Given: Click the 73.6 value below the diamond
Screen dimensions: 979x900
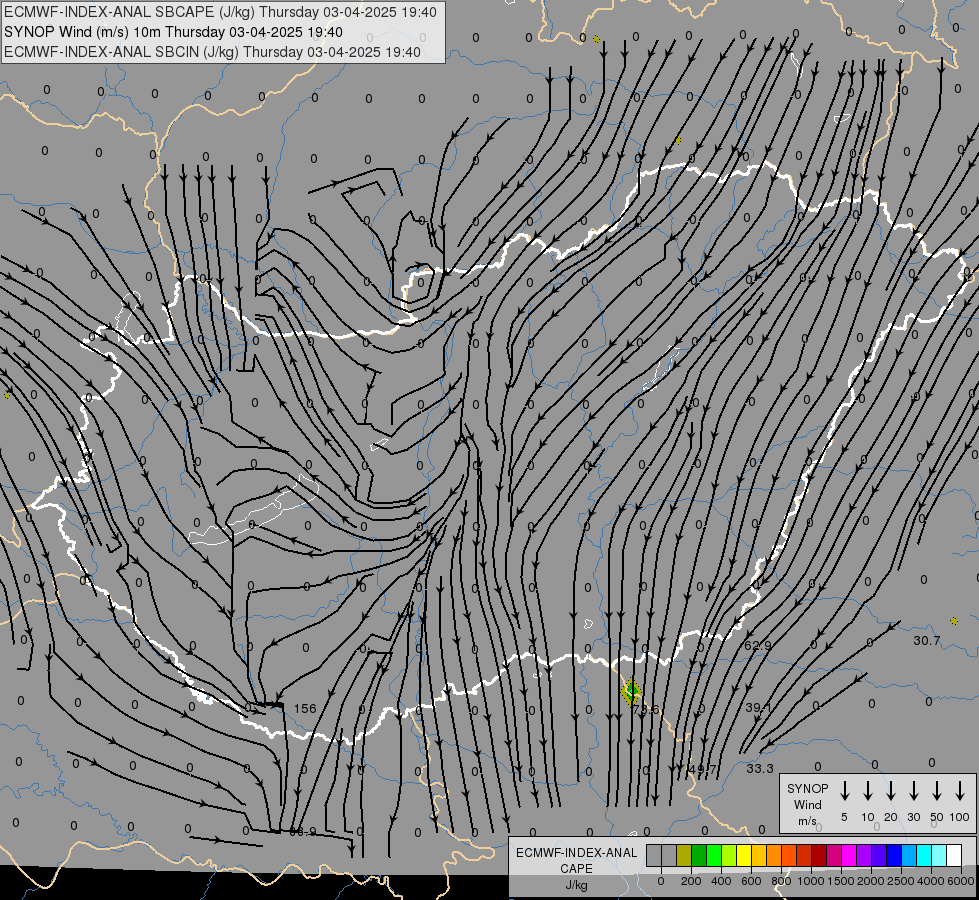Looking at the screenshot, I should 646,710.
